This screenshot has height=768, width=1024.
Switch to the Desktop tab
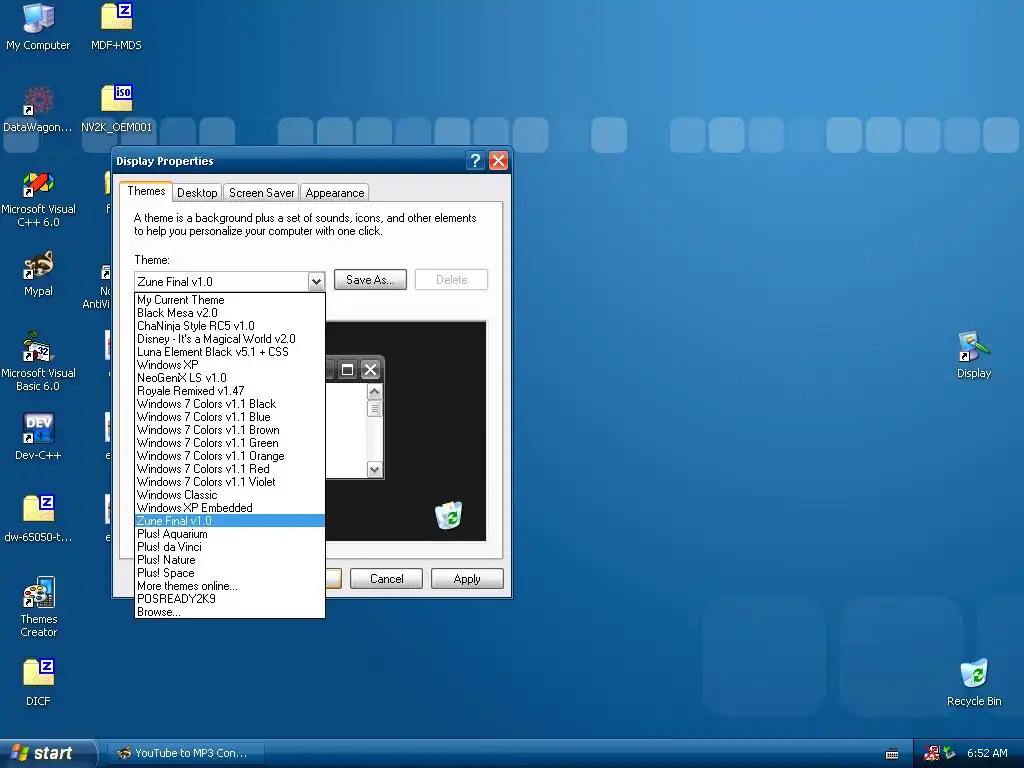coord(197,193)
